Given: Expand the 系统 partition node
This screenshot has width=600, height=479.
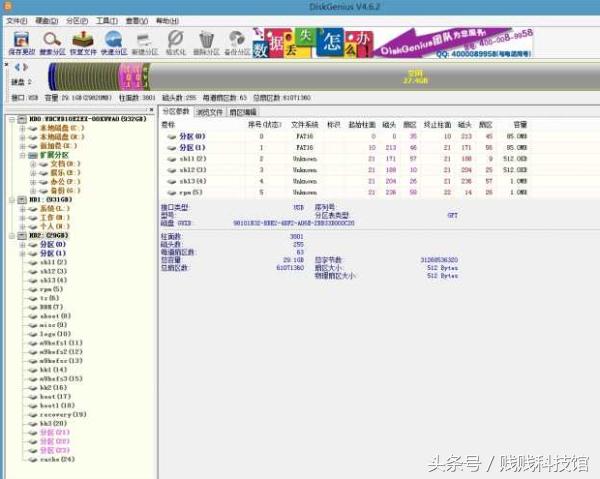Looking at the screenshot, I should (22, 209).
